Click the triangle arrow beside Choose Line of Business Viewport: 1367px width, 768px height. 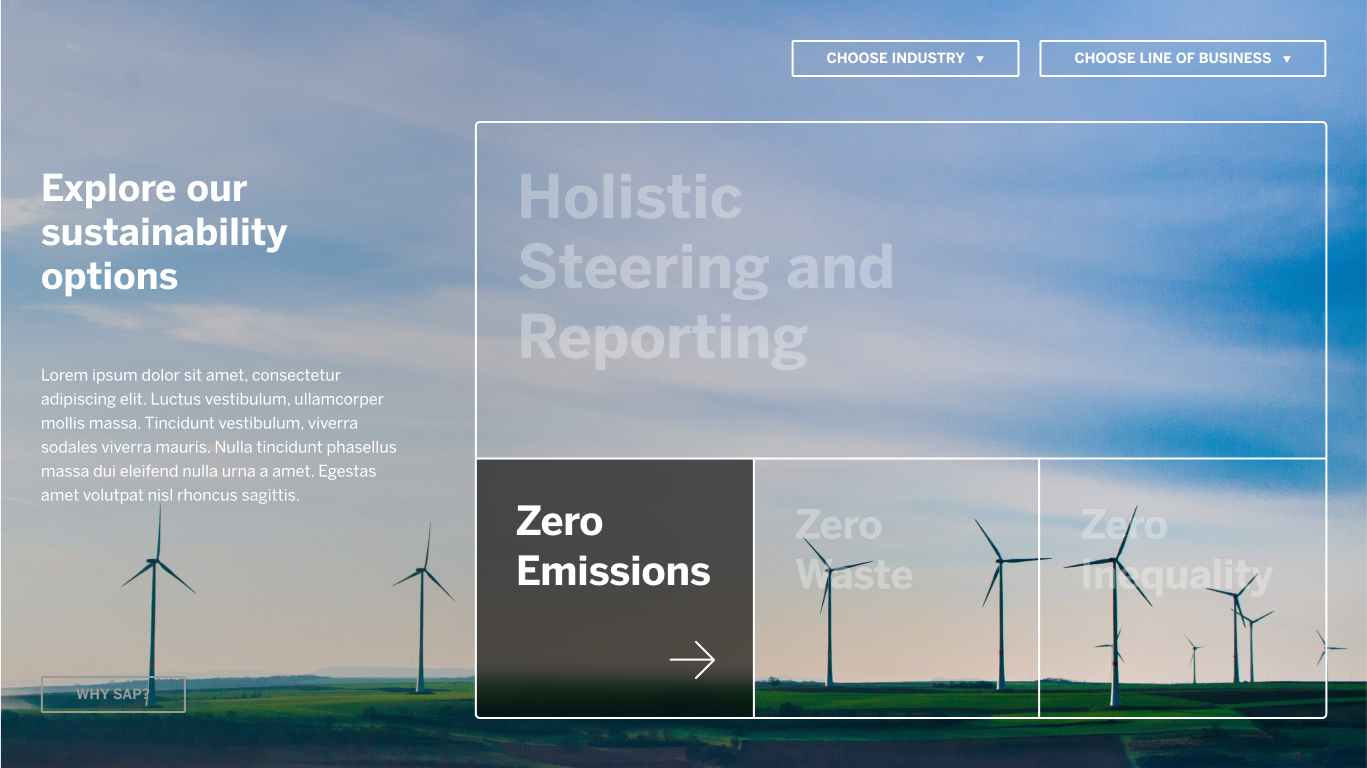1287,59
